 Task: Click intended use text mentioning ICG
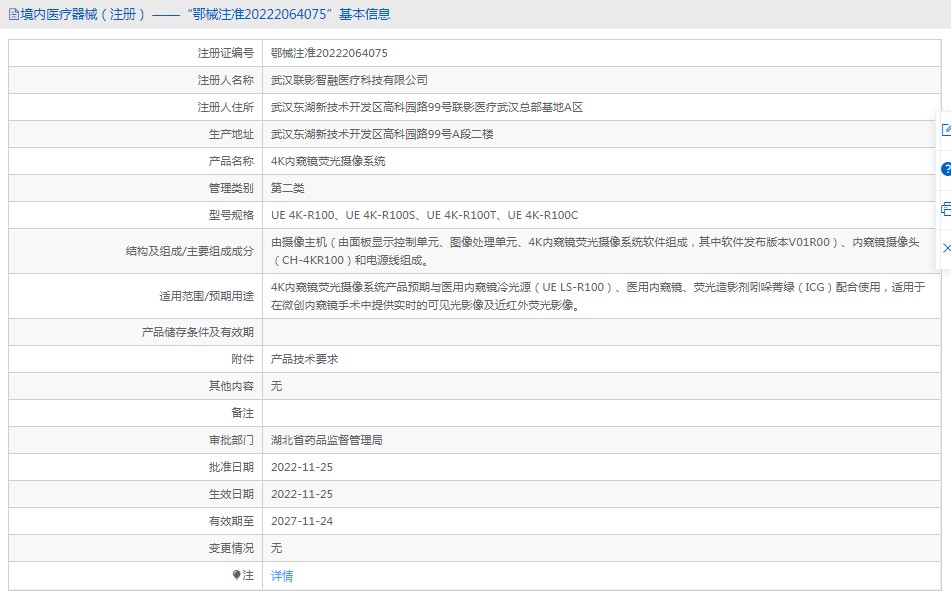click(x=598, y=296)
